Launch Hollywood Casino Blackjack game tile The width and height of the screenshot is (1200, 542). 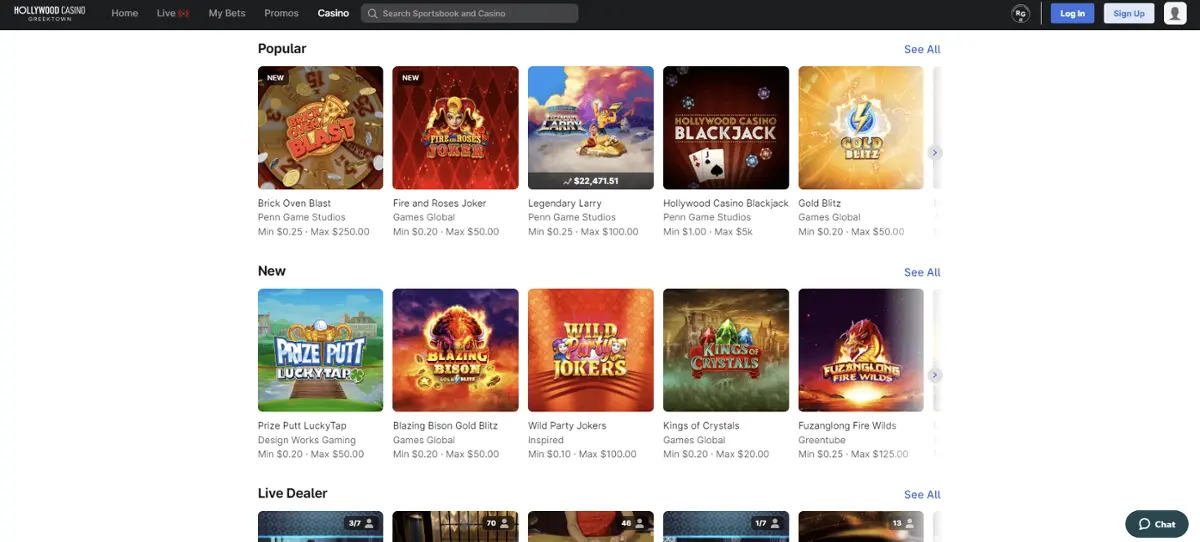coord(726,128)
